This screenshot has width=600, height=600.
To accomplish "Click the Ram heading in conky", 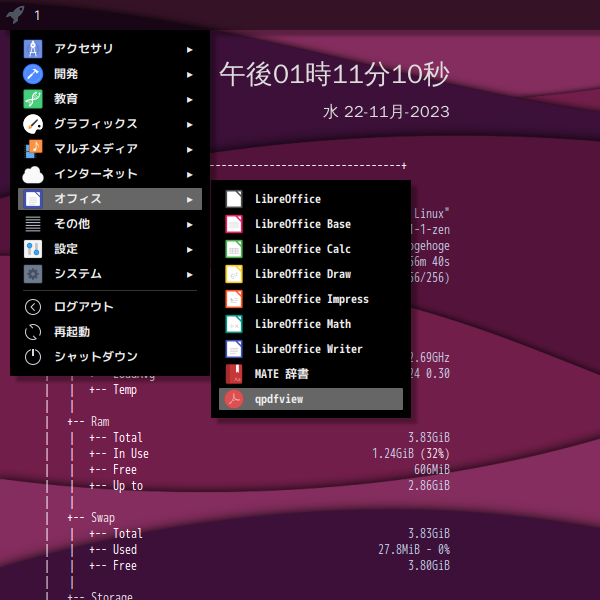I will [x=100, y=422].
